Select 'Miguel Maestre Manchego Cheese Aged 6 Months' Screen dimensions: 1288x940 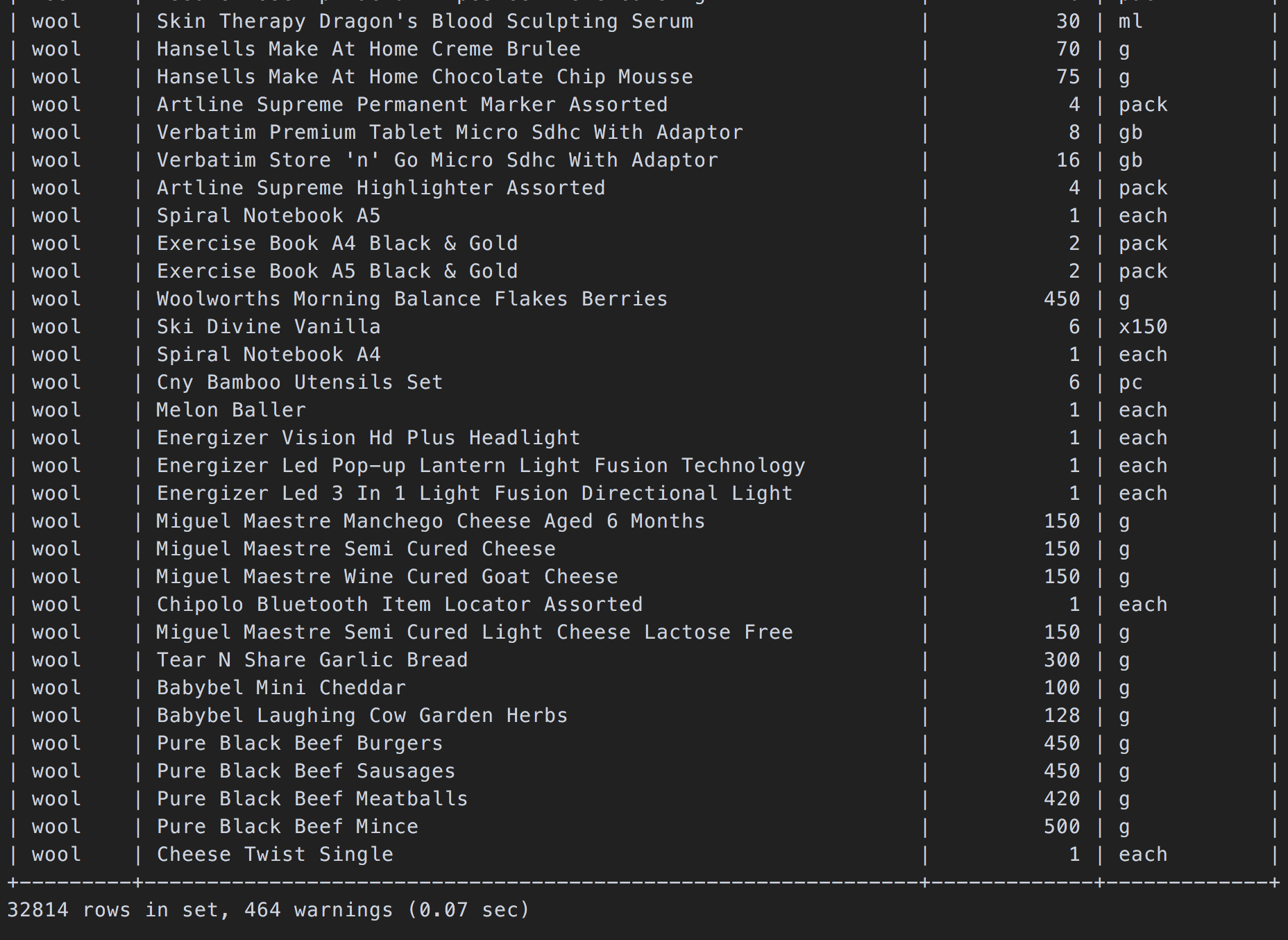[431, 521]
